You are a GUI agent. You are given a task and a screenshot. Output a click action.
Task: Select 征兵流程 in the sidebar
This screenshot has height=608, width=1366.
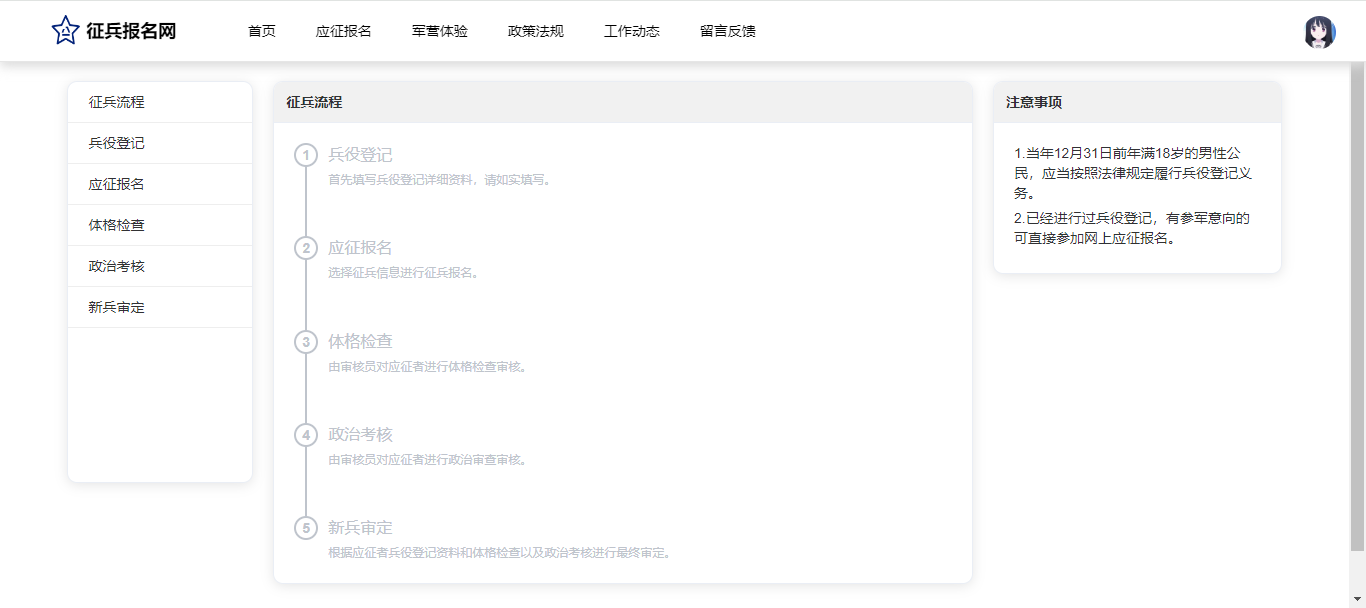[160, 102]
